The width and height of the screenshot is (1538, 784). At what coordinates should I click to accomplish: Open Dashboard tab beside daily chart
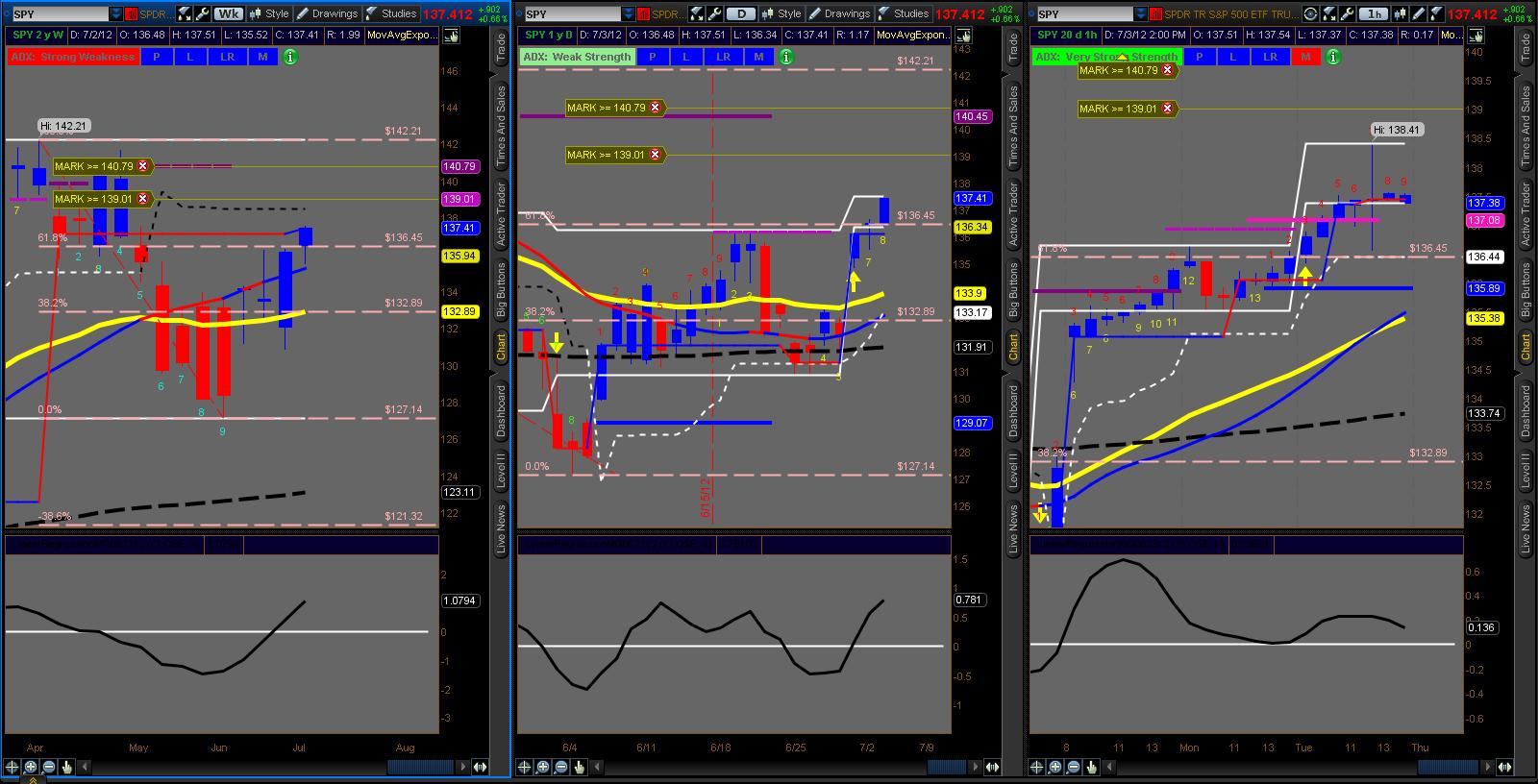(x=1013, y=412)
